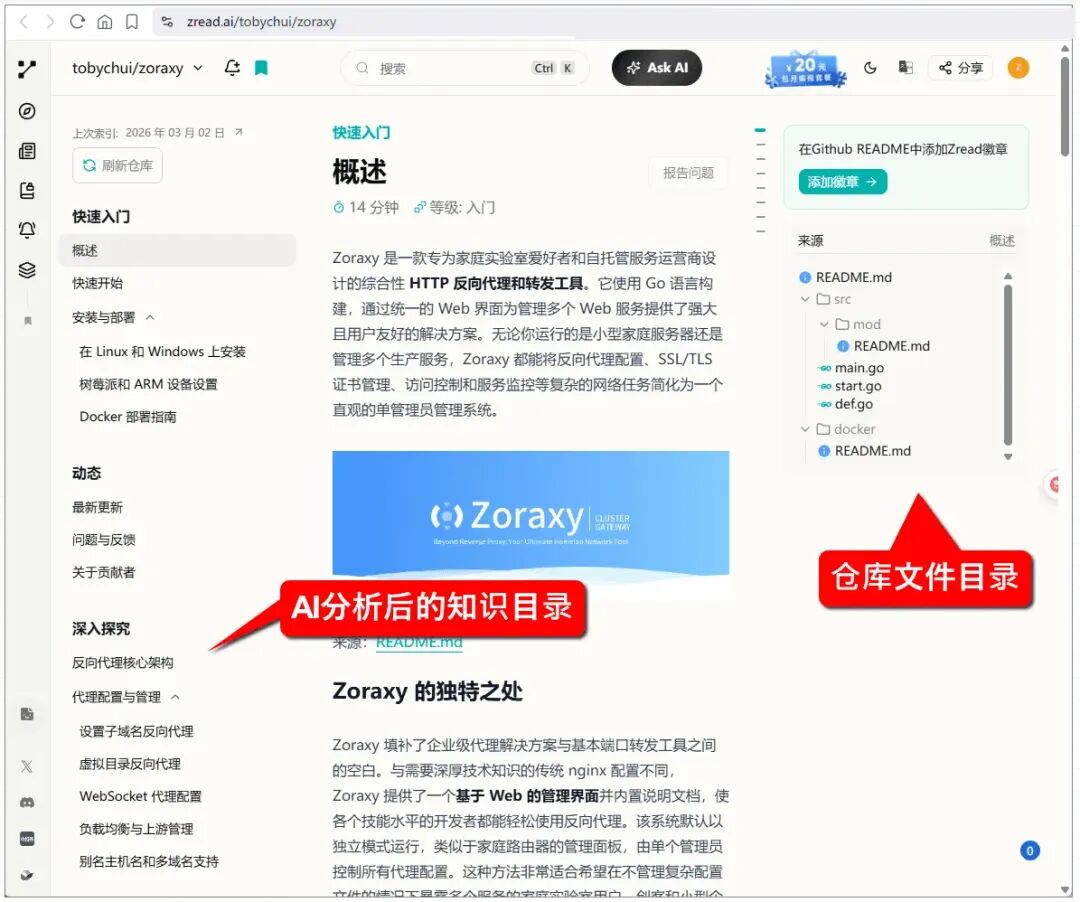Open the tobychui/zoraxy repo dropdown
1080x902 pixels.
(138, 68)
